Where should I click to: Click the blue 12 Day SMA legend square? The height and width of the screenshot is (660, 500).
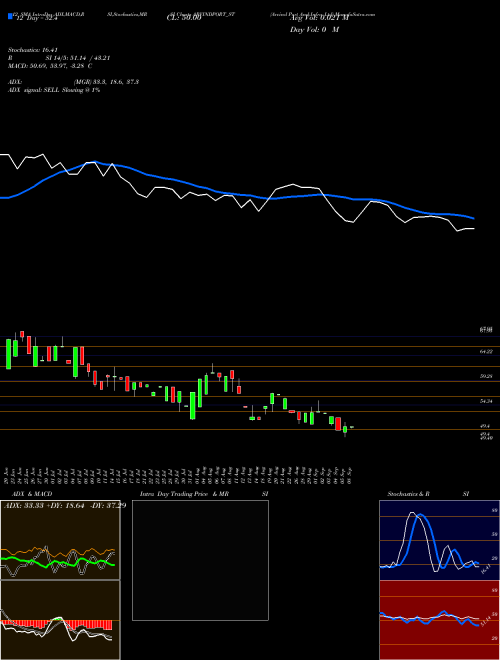[10, 17]
